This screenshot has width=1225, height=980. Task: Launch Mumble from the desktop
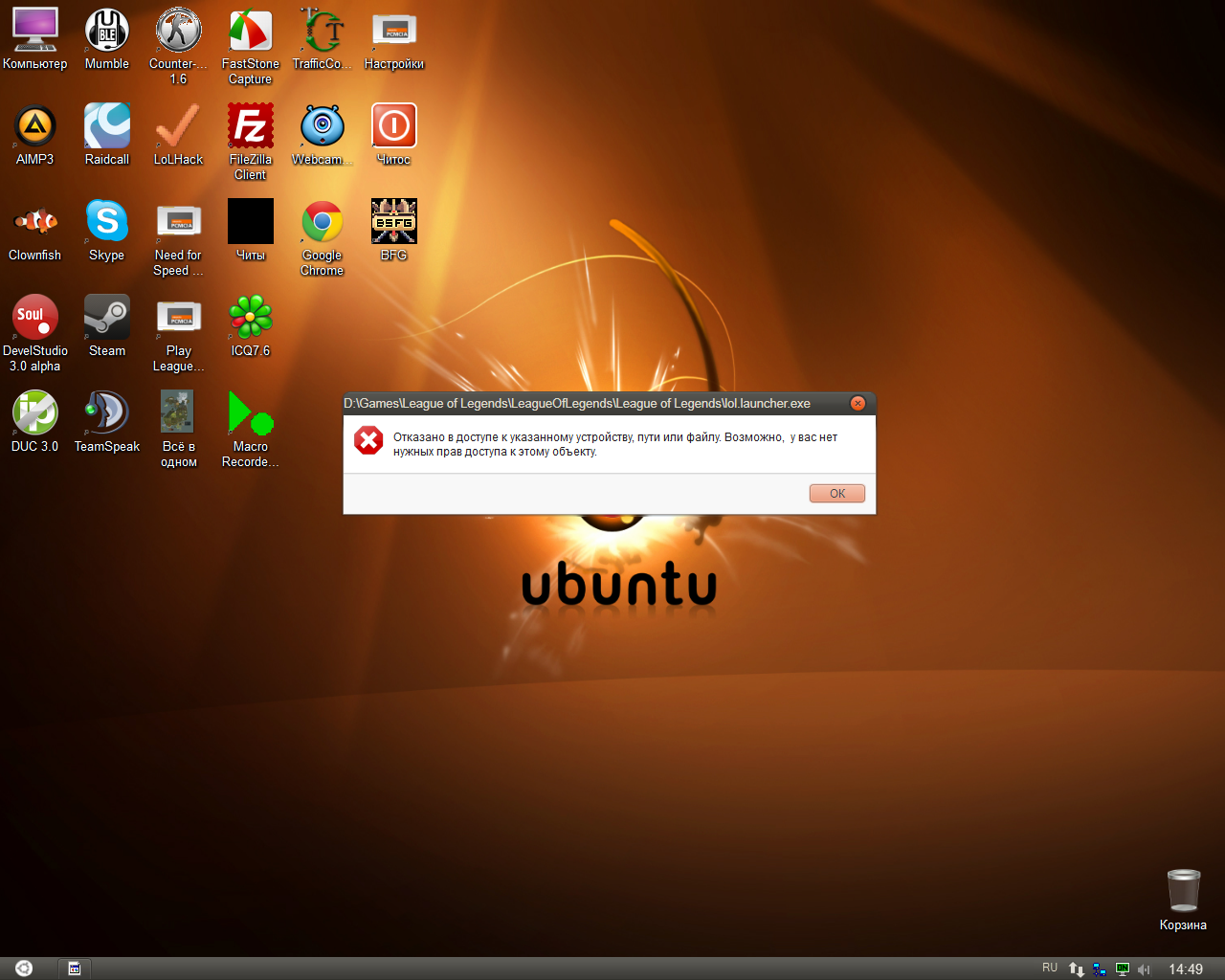[107, 39]
